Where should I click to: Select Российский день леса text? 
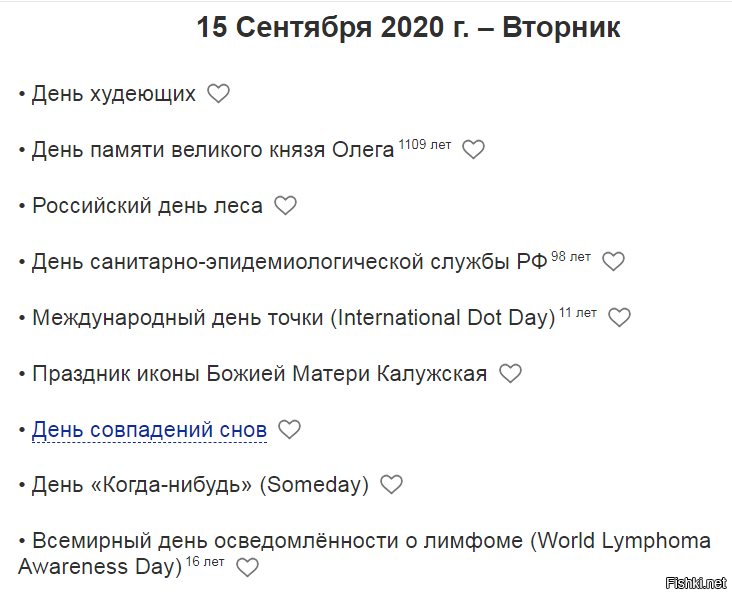[x=147, y=206]
